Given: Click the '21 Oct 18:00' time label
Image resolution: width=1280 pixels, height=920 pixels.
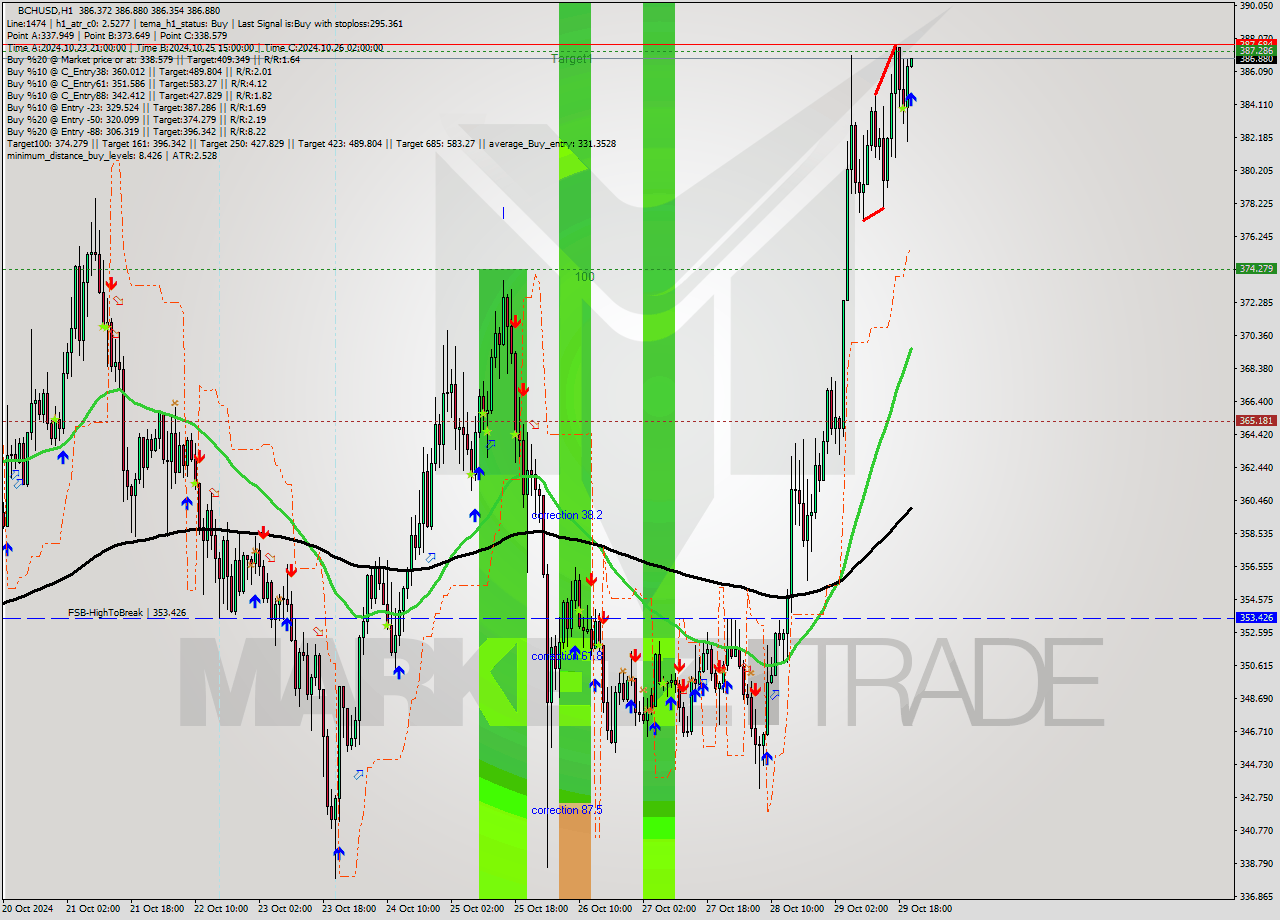Looking at the screenshot, I should coord(156,909).
